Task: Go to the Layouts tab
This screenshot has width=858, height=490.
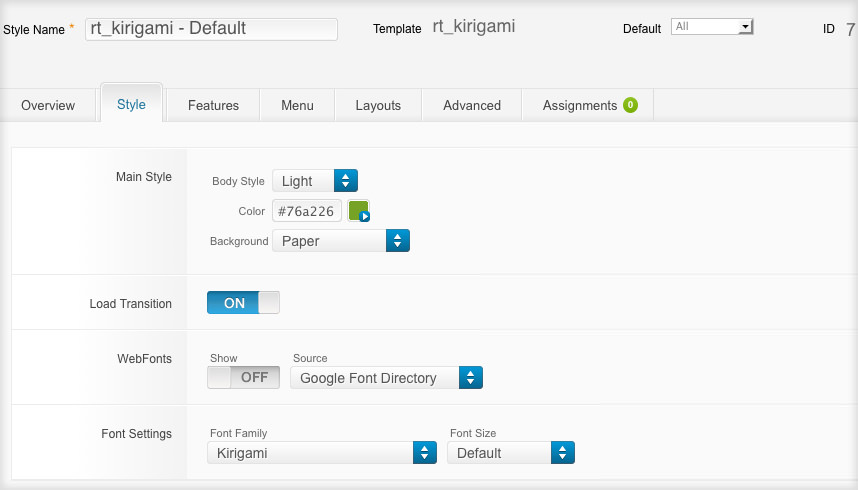Action: tap(378, 105)
